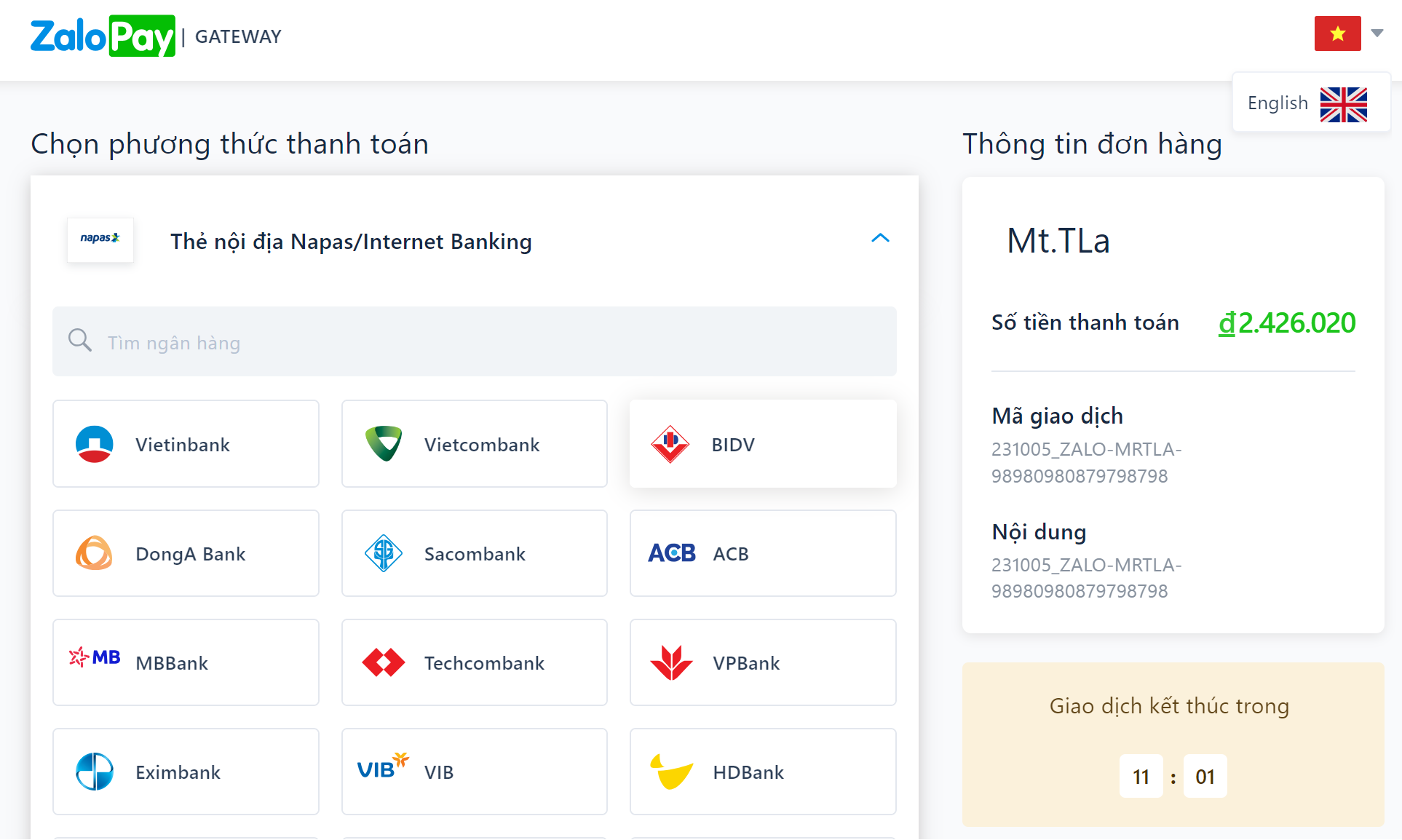Choose Techcombank label

tap(484, 663)
